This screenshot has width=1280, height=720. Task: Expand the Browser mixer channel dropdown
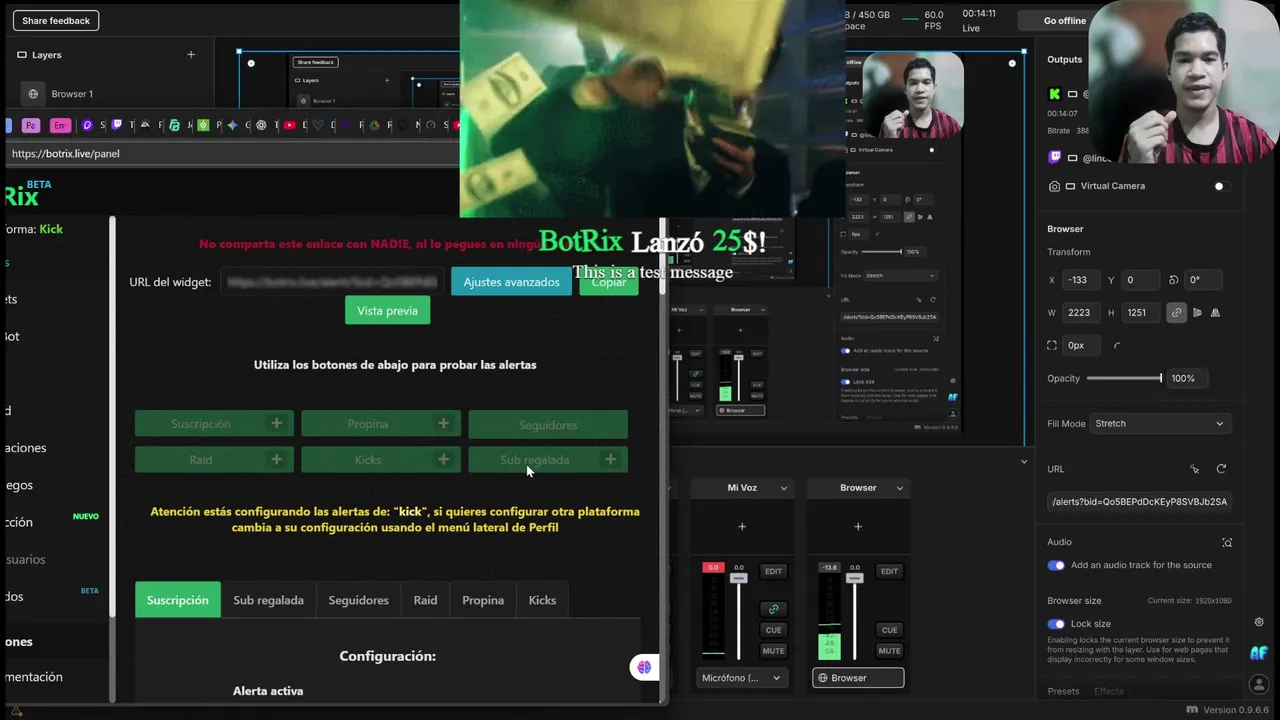[x=900, y=488]
